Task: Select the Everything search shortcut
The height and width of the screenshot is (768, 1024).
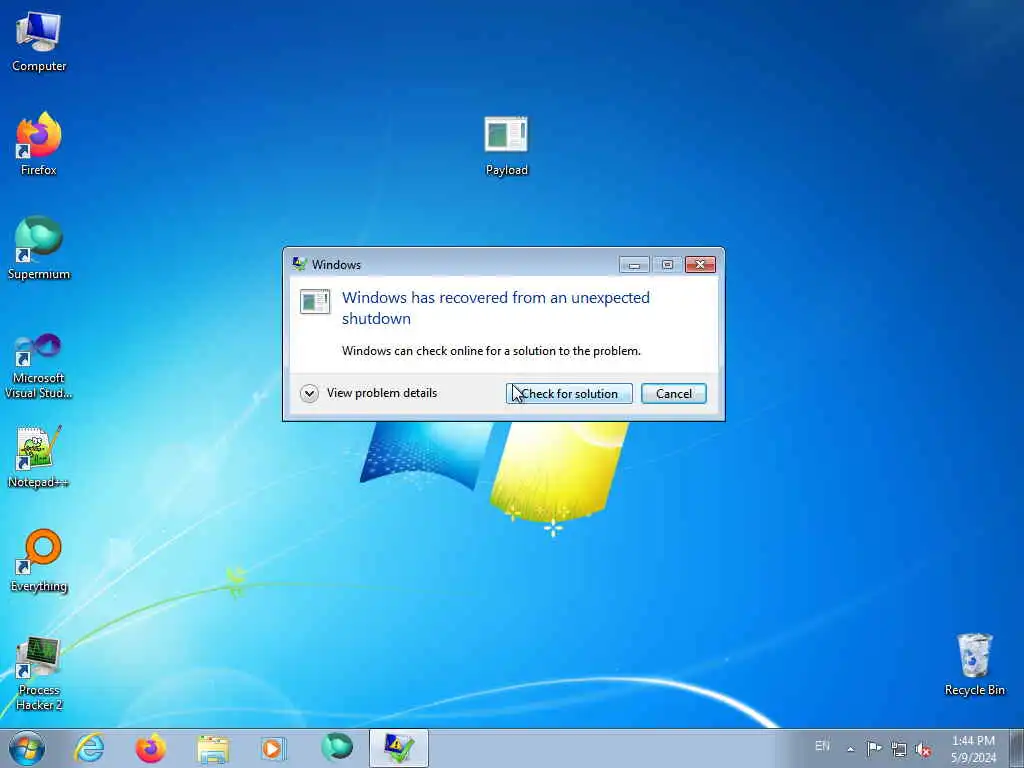Action: point(39,560)
